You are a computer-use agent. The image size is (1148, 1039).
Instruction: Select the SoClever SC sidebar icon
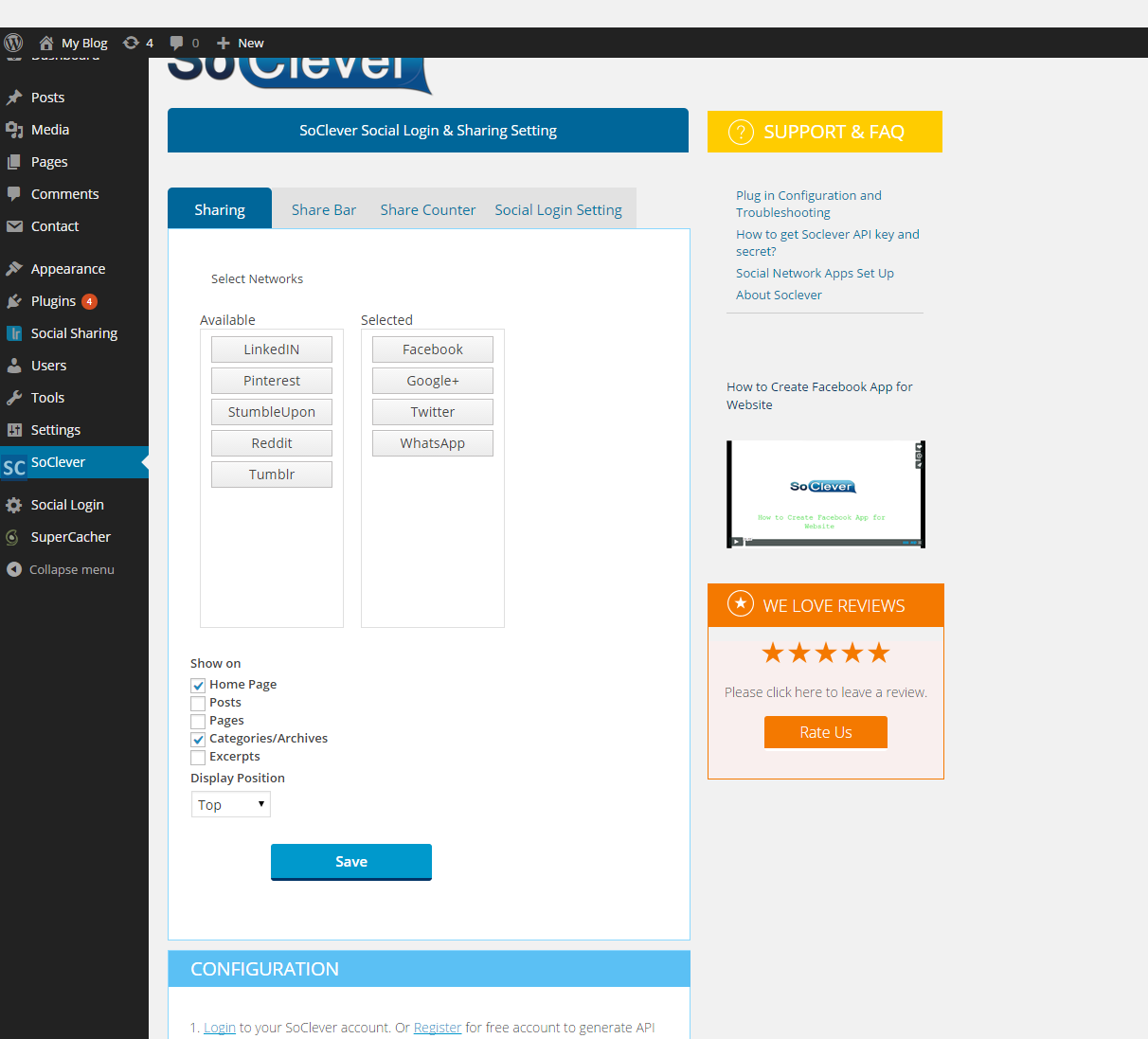(x=13, y=467)
